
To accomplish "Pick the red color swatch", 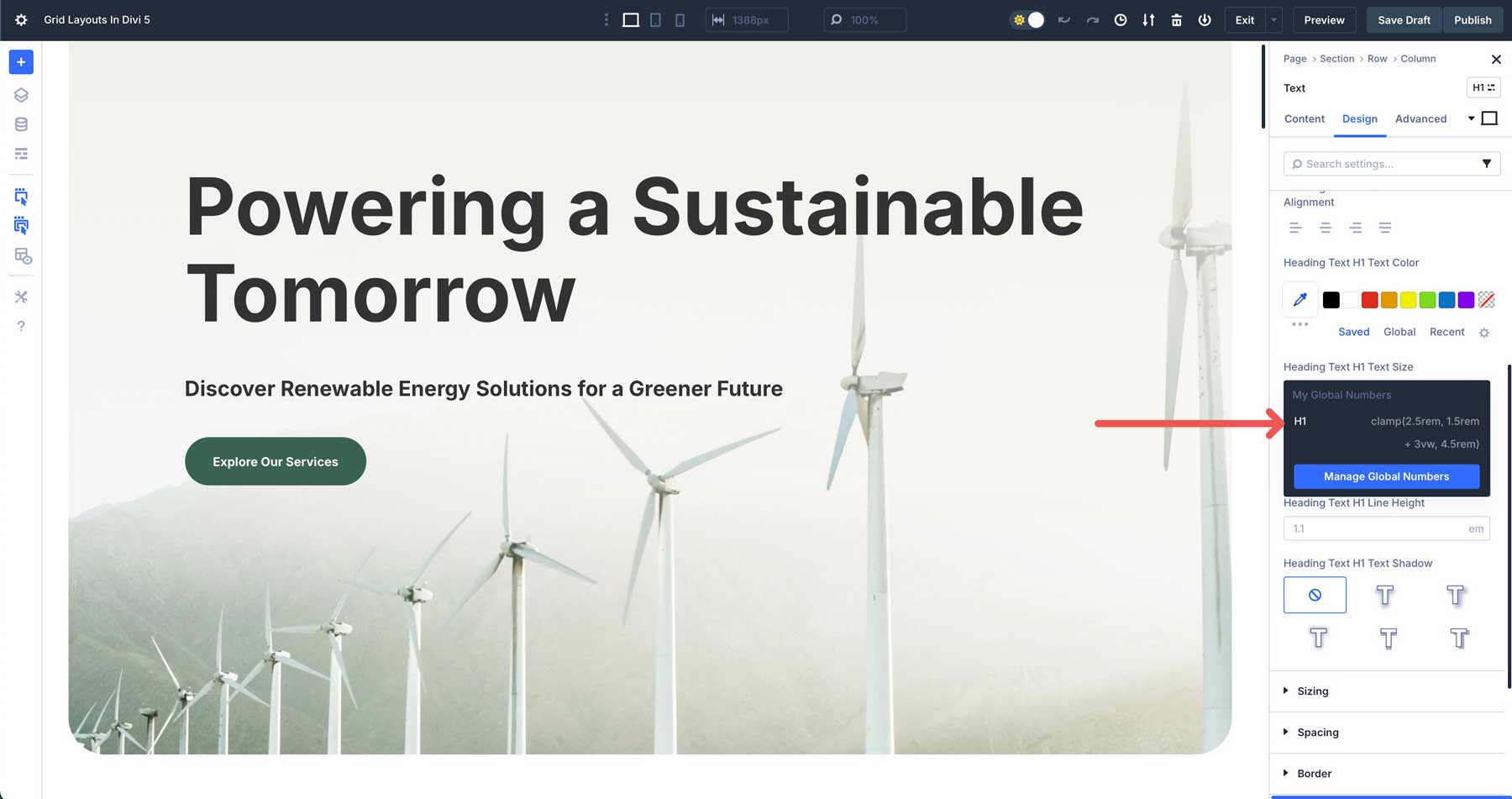I will pyautogui.click(x=1369, y=300).
